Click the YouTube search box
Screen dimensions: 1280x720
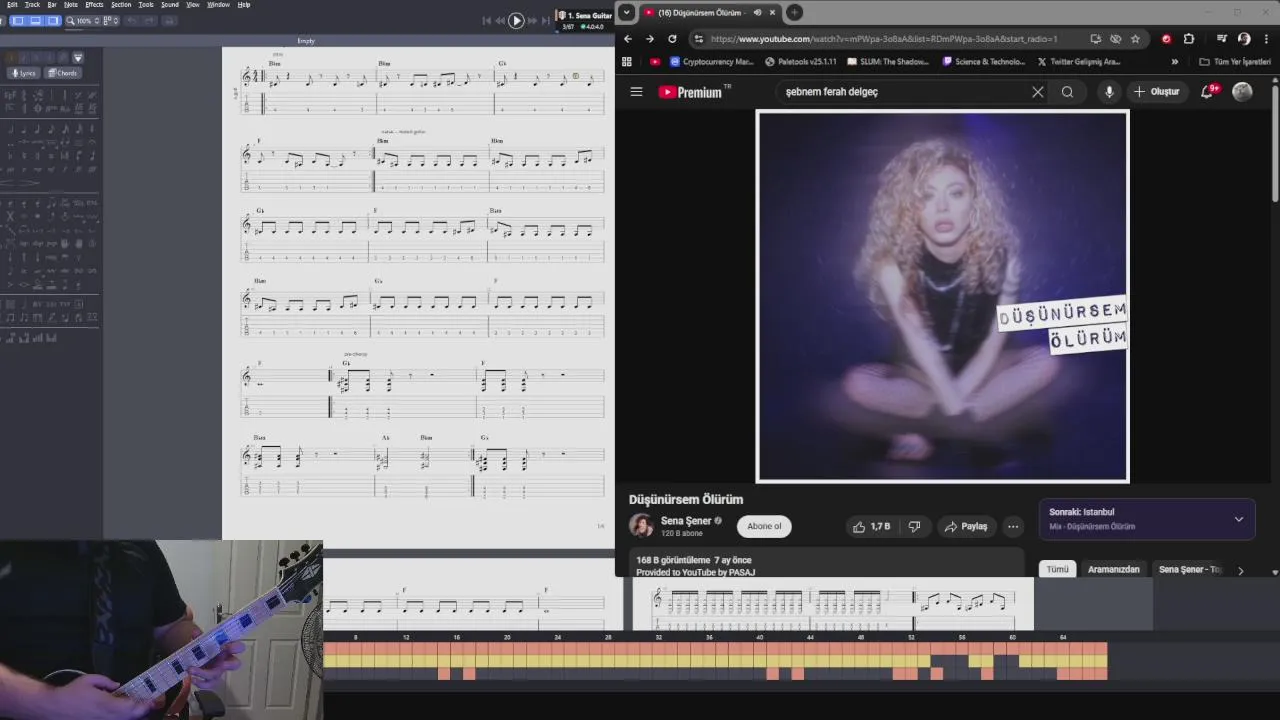[x=905, y=92]
